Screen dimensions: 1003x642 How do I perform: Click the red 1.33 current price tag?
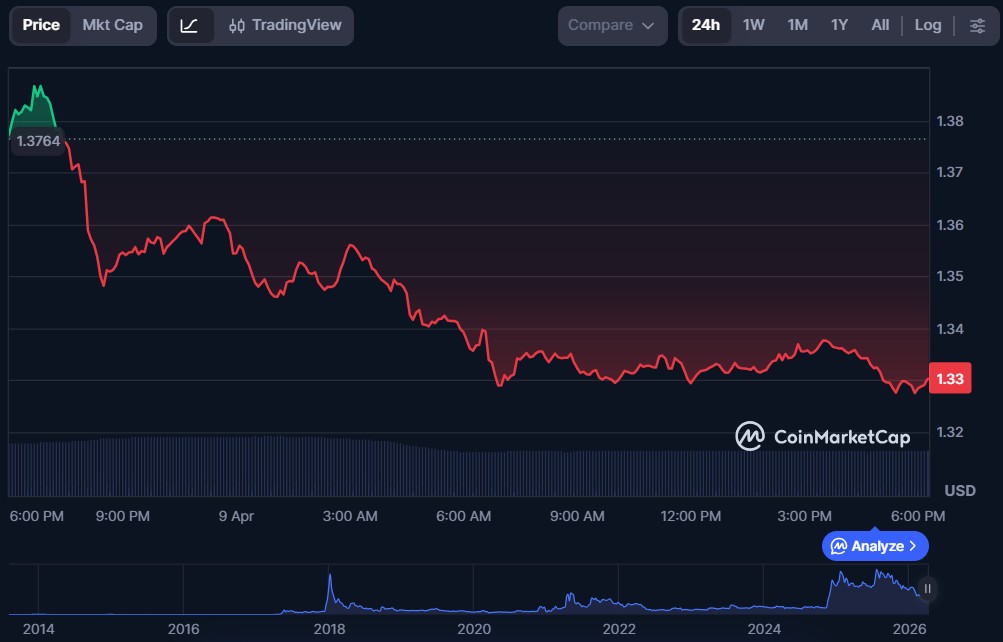tap(949, 379)
